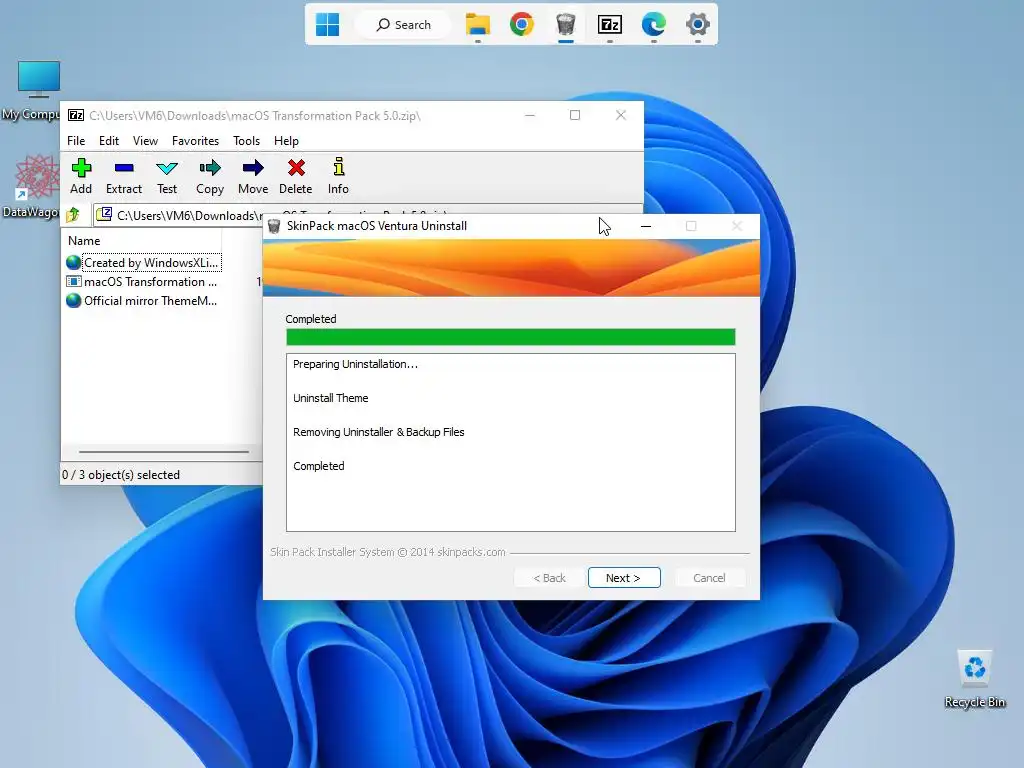Image resolution: width=1024 pixels, height=768 pixels.
Task: Close the 7-Zip window
Action: pos(621,115)
